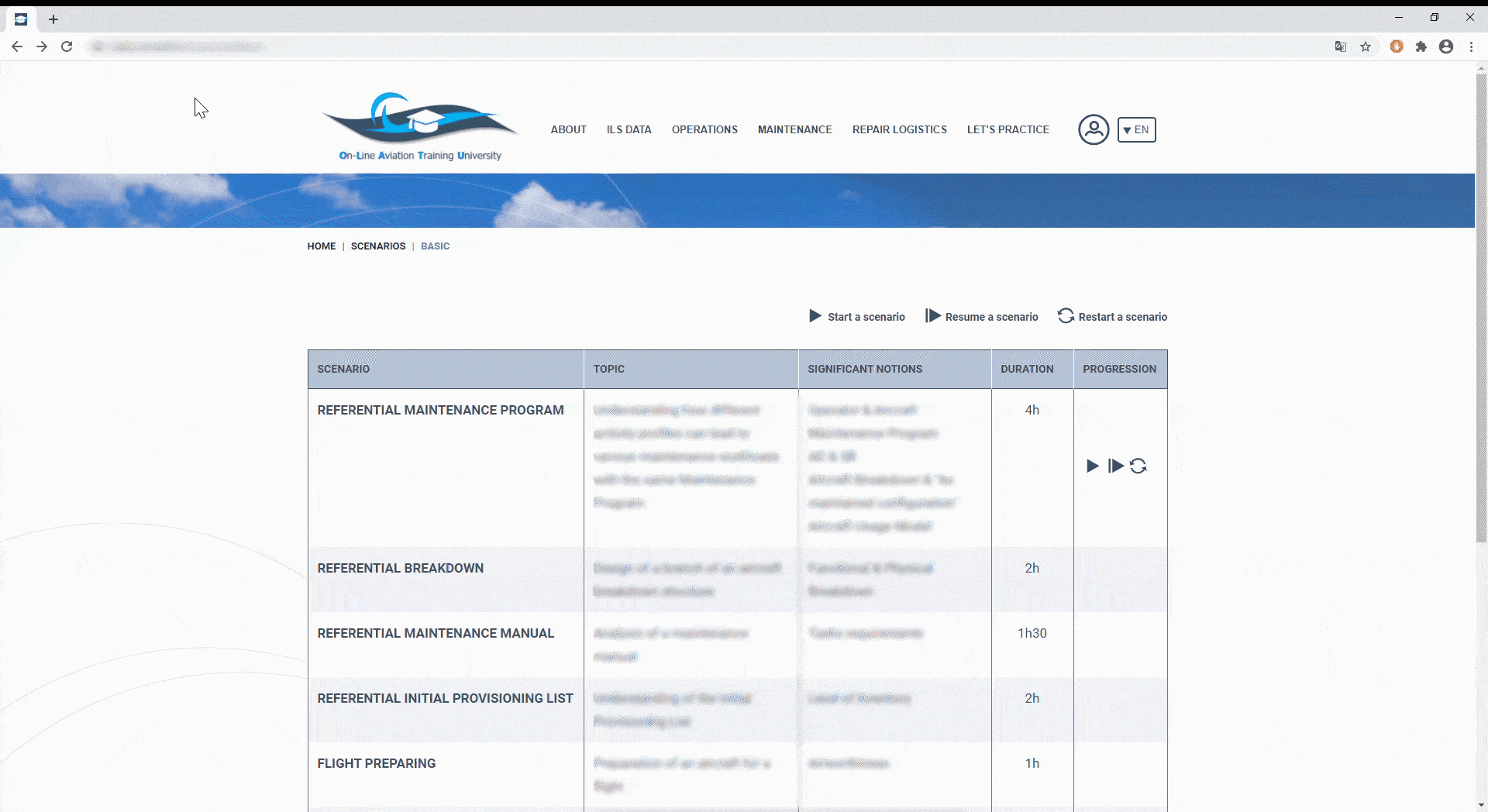Click the On-Line Aviation Training University logo
The height and width of the screenshot is (812, 1488).
pos(420,127)
